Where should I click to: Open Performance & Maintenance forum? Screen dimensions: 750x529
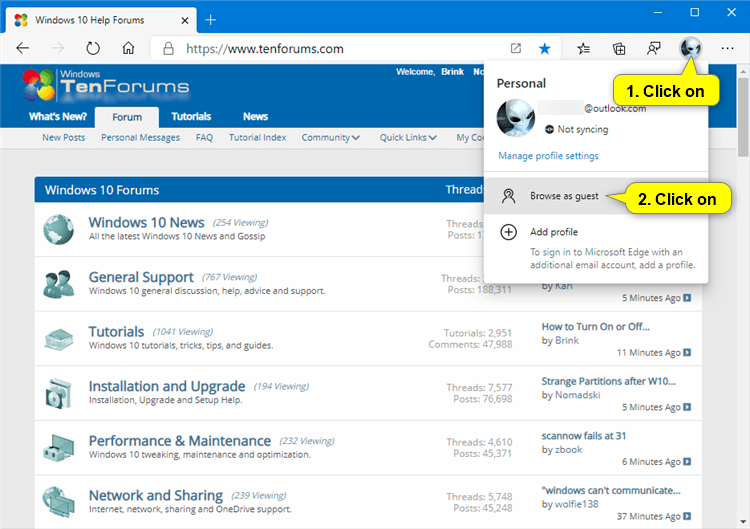180,441
